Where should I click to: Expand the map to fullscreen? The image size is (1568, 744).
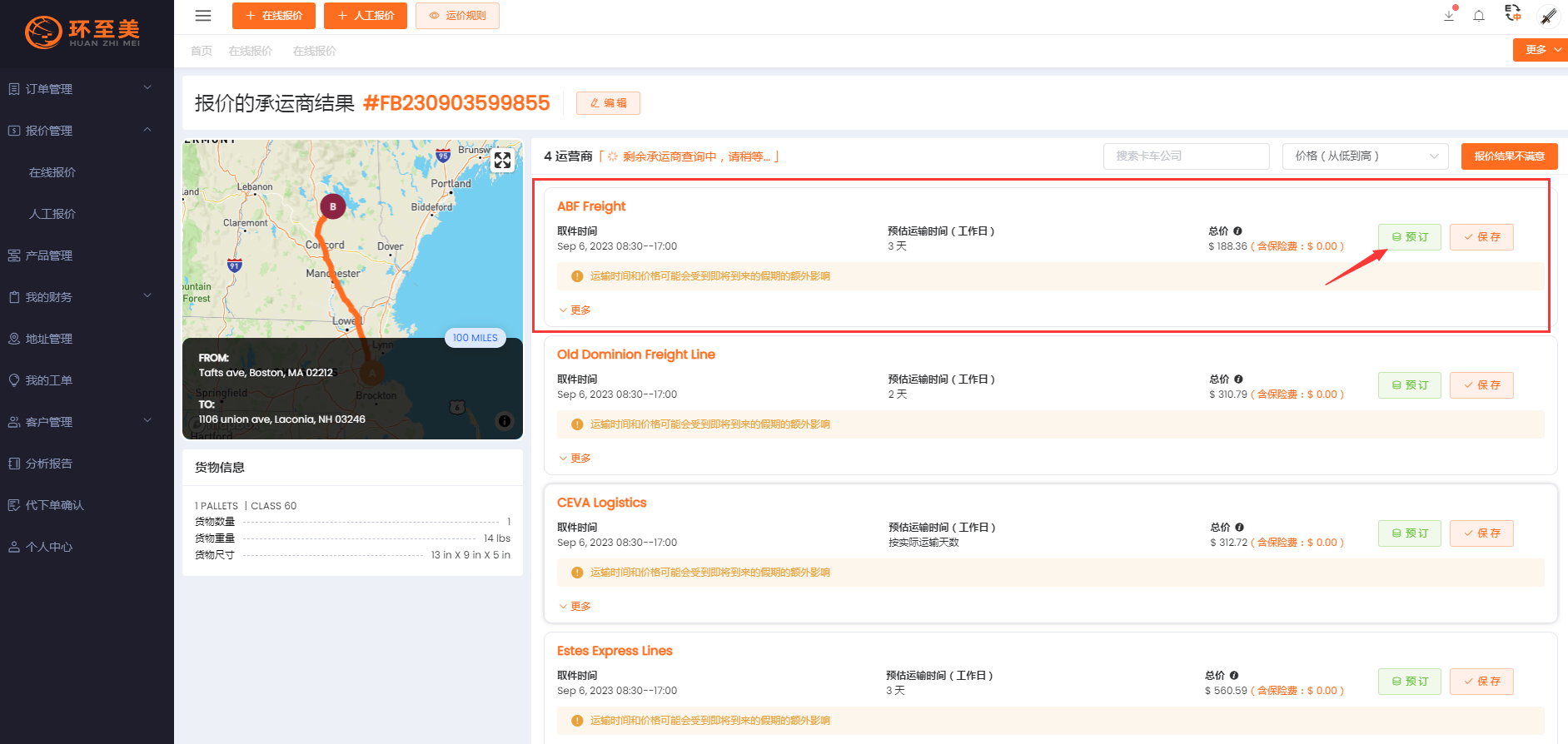tap(502, 160)
